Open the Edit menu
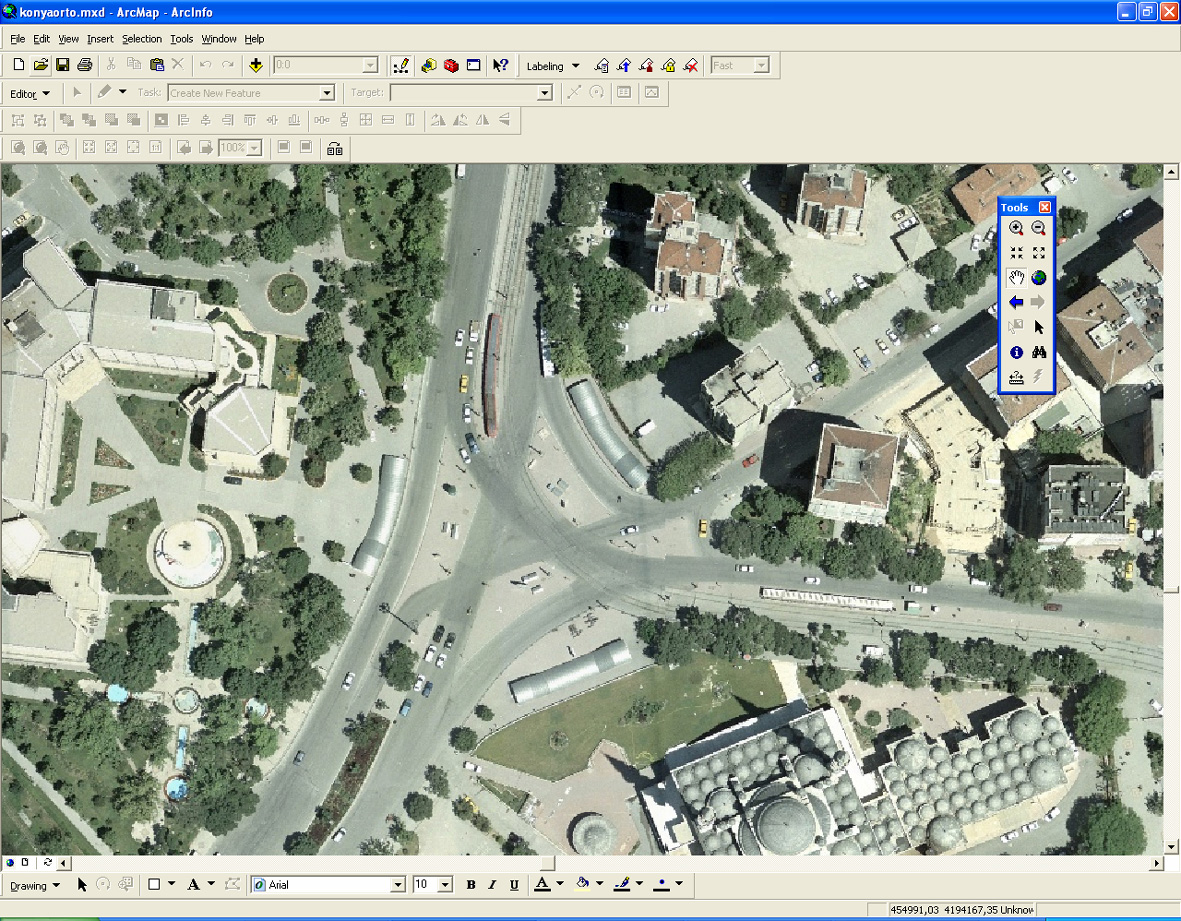The image size is (1181, 921). tap(41, 39)
